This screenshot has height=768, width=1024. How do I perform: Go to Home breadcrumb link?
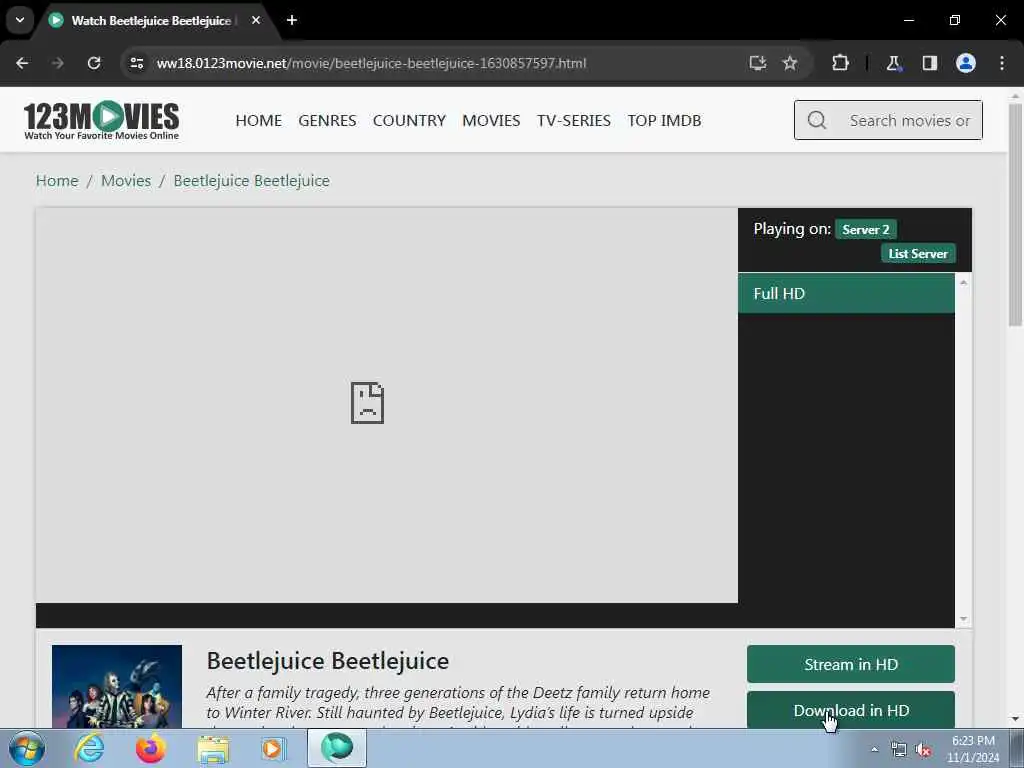(57, 180)
